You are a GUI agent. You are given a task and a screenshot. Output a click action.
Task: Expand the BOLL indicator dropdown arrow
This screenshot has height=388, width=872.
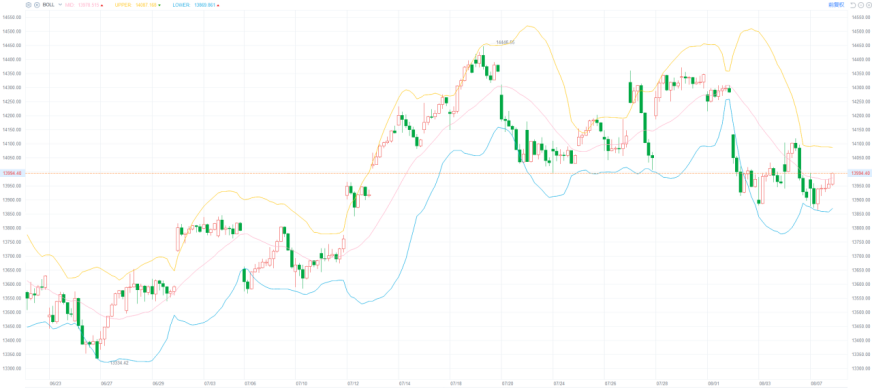(60, 4)
